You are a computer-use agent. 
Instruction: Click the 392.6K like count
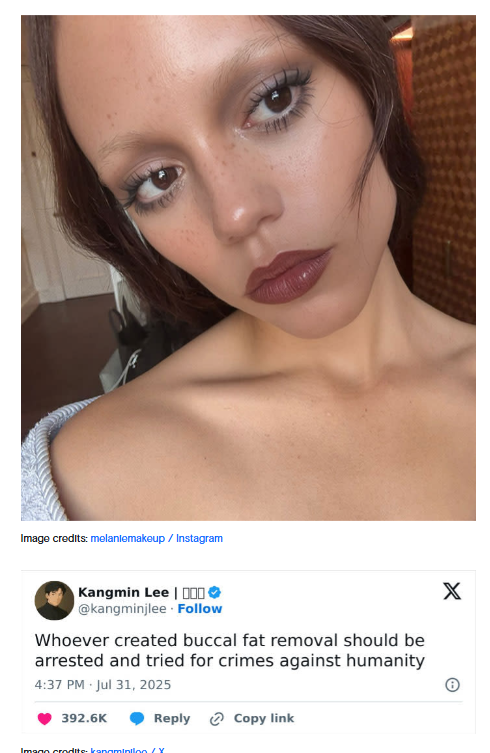[x=84, y=718]
